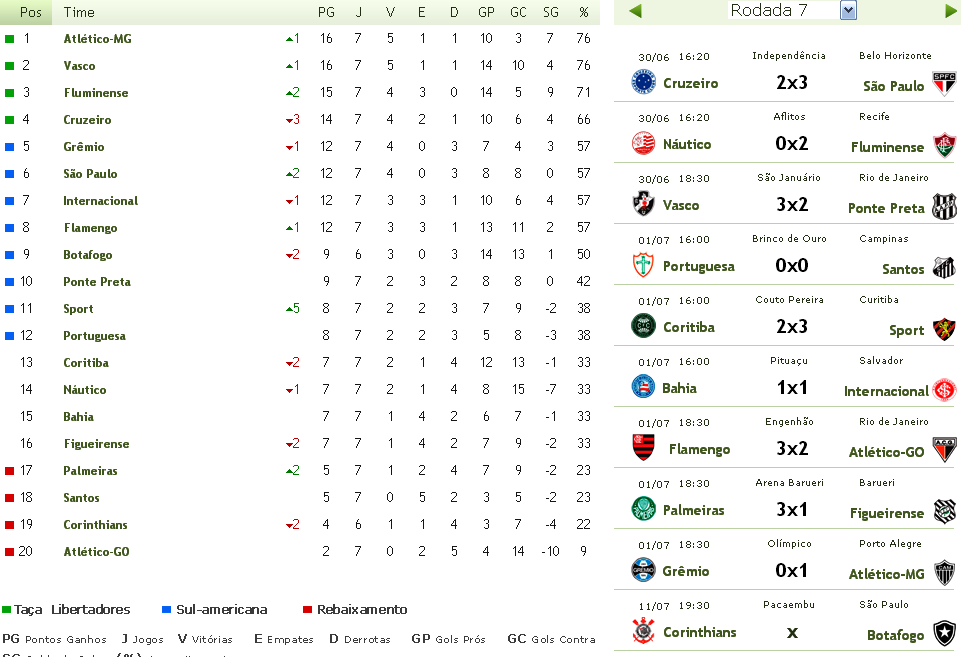Click the Time column header

[x=79, y=12]
